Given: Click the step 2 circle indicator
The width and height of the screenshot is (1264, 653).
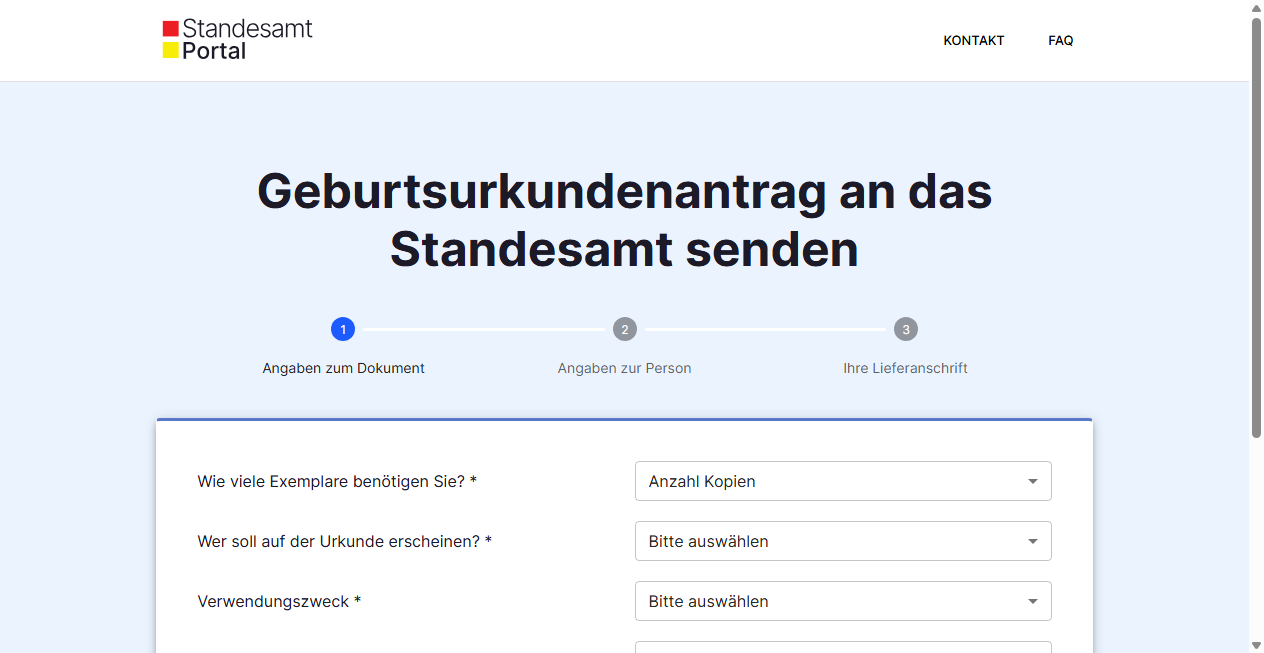Looking at the screenshot, I should [x=624, y=328].
